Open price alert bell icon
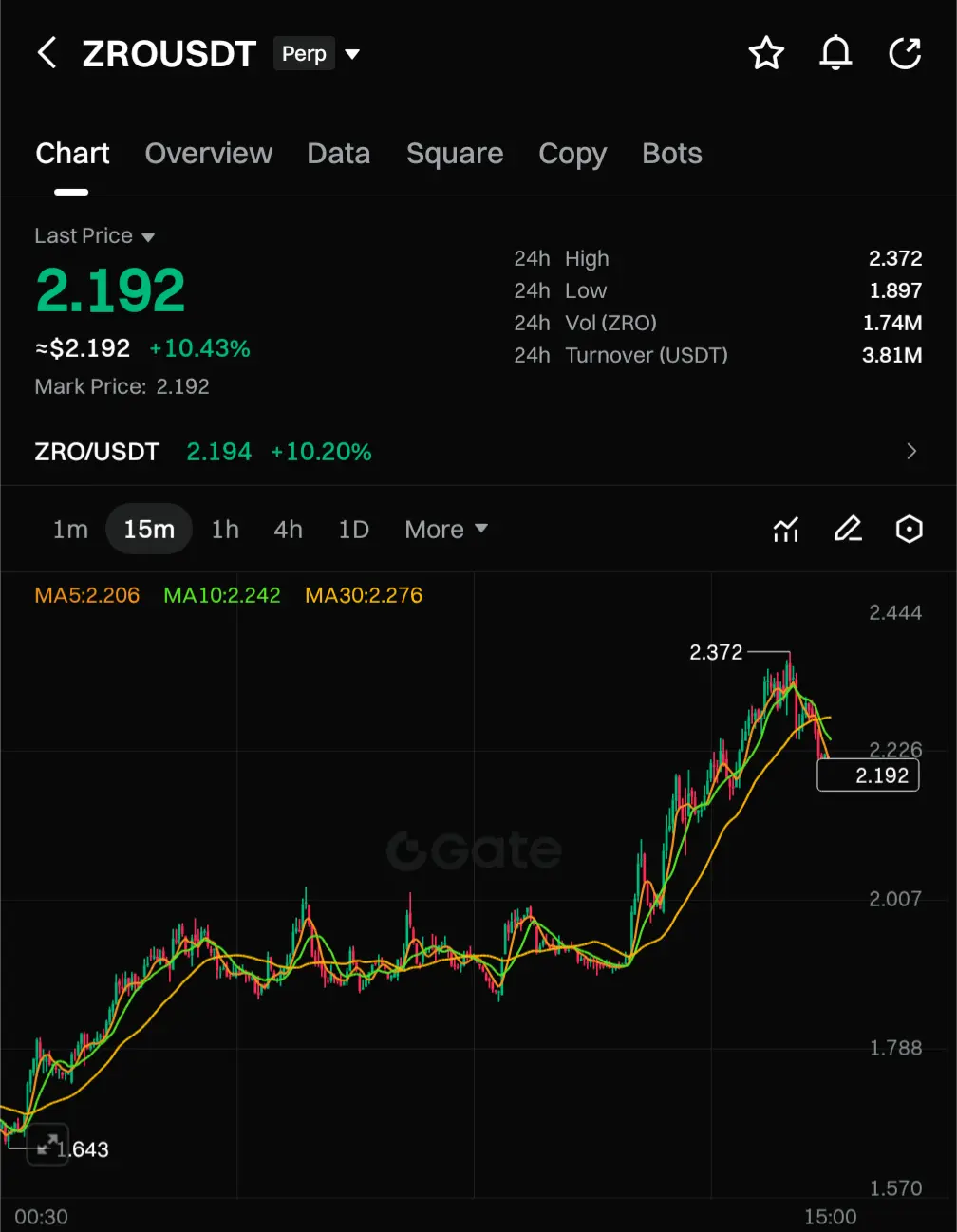The width and height of the screenshot is (957, 1232). point(835,53)
